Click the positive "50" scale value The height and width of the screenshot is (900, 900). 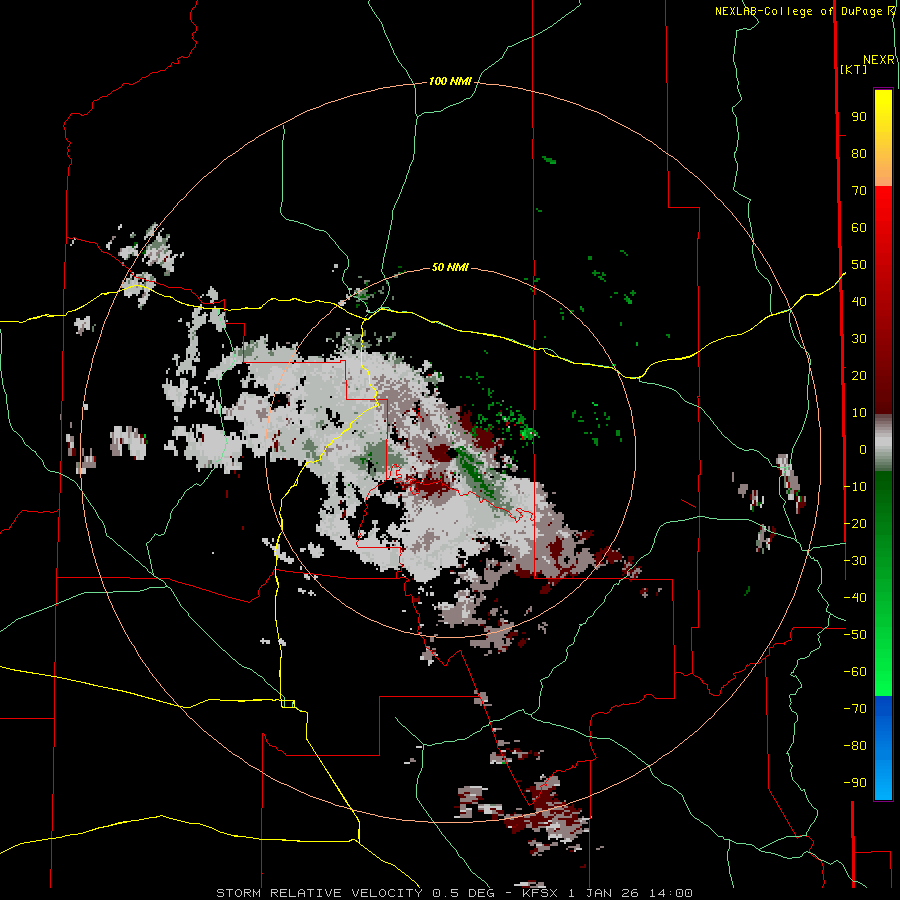click(x=859, y=265)
